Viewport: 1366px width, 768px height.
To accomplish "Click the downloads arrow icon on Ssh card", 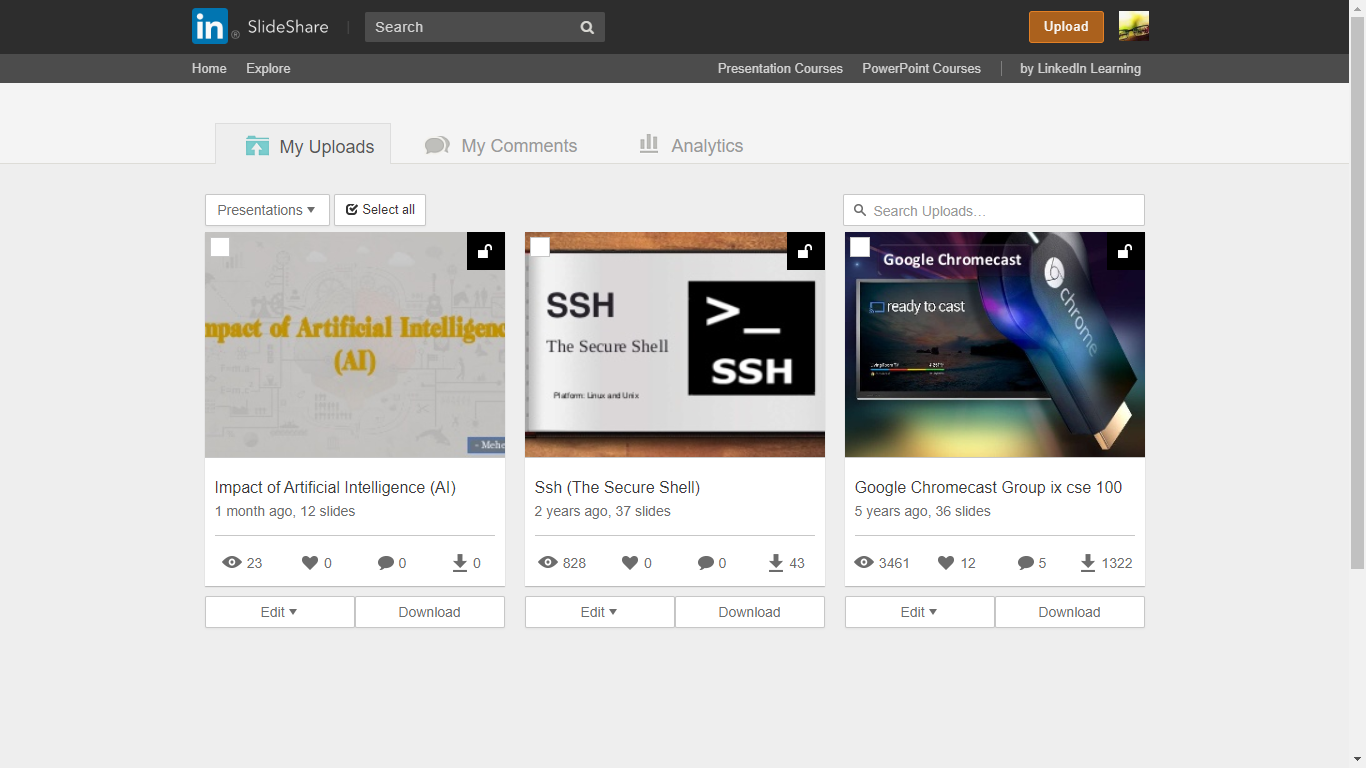I will click(x=776, y=563).
